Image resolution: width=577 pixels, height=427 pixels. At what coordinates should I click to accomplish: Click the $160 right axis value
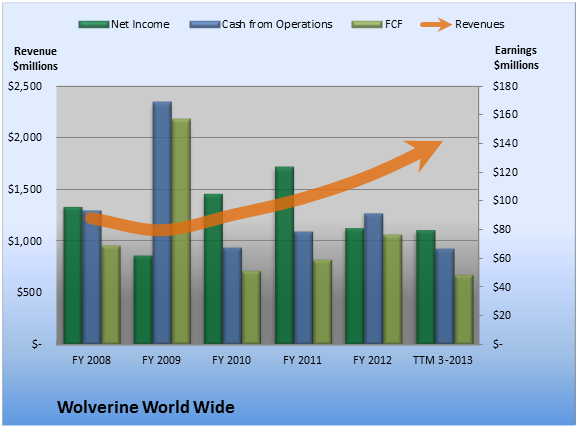tap(505, 114)
